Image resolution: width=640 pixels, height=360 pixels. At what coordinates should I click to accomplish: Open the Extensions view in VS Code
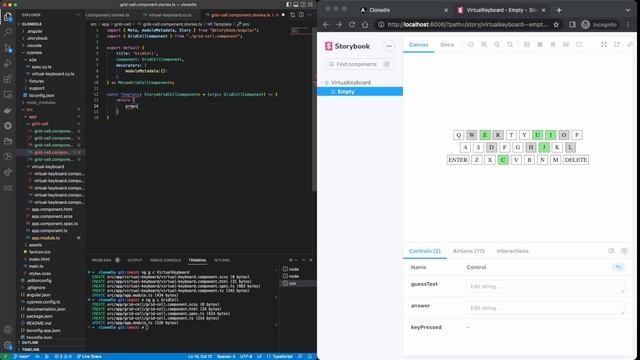coord(8,79)
